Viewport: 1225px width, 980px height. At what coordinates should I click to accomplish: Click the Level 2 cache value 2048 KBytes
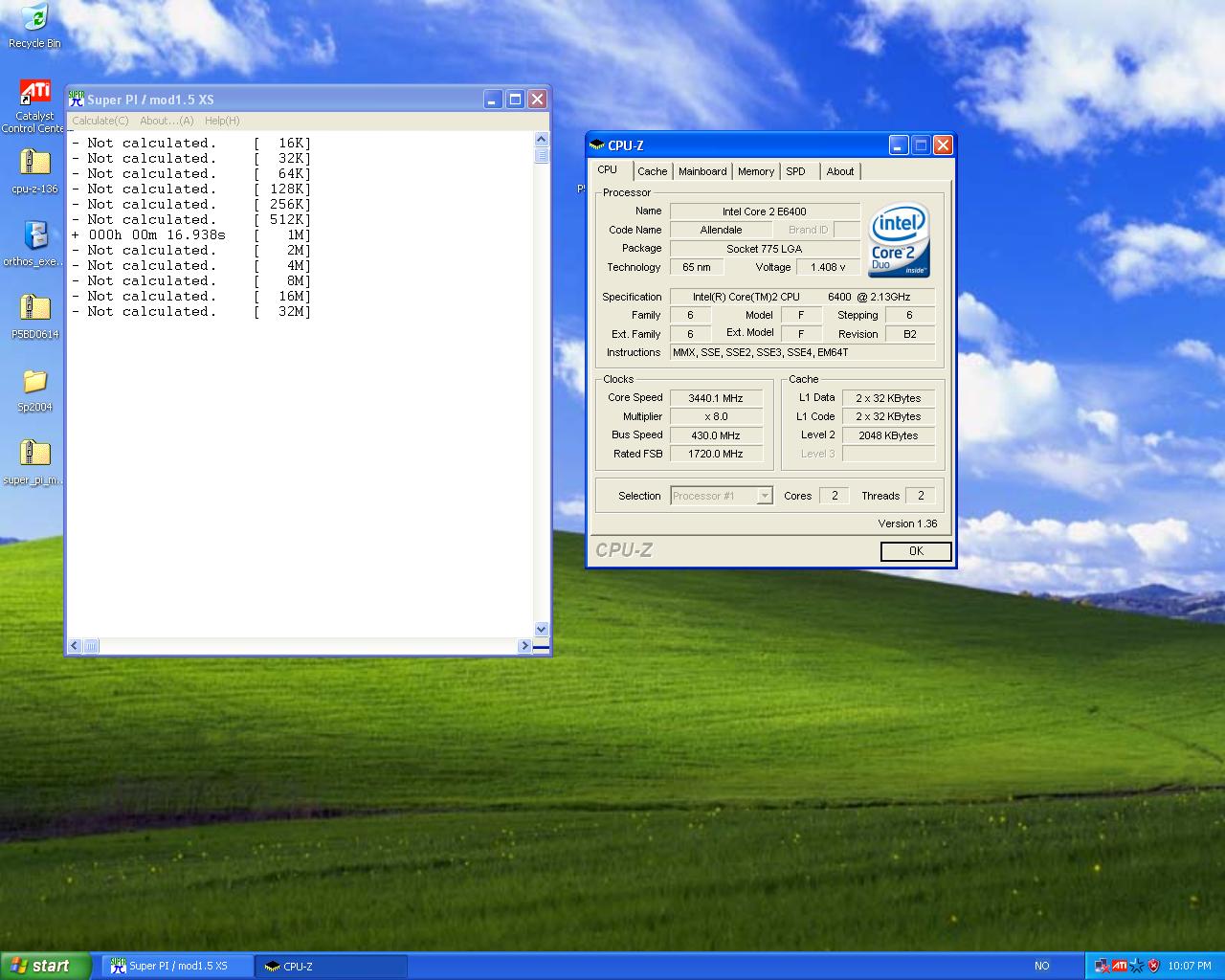[888, 435]
